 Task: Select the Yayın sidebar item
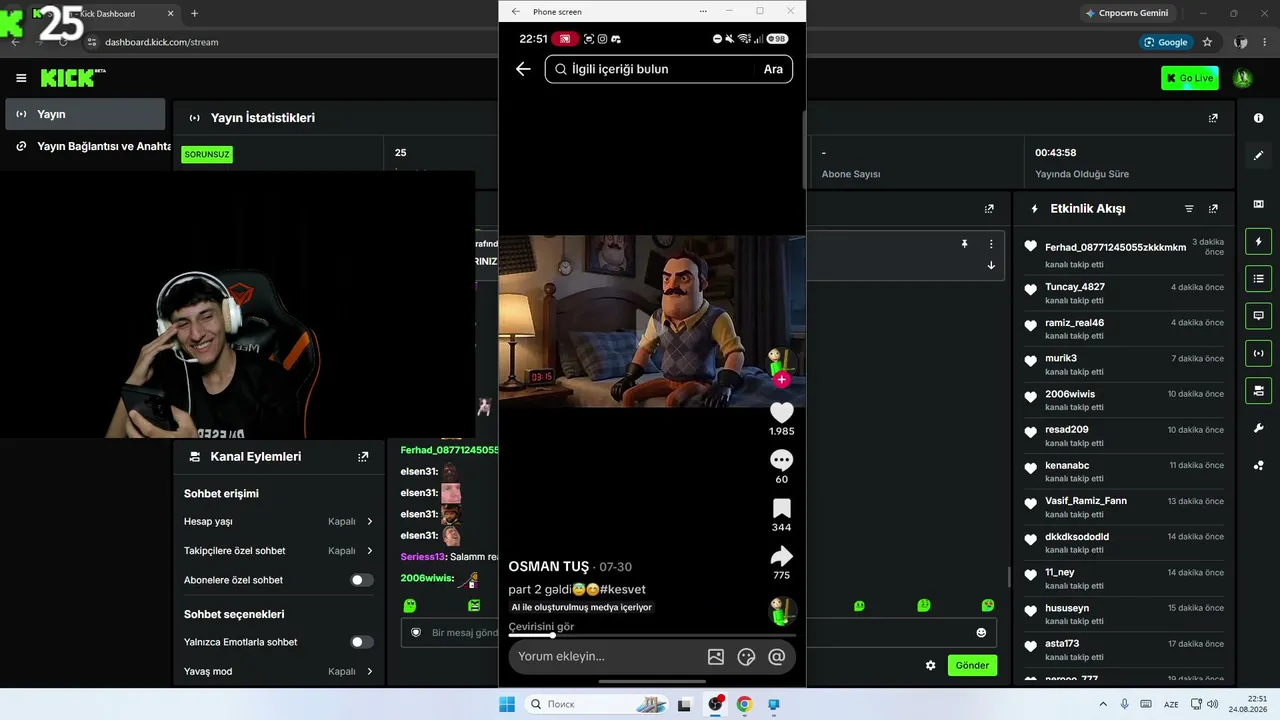tap(85, 114)
